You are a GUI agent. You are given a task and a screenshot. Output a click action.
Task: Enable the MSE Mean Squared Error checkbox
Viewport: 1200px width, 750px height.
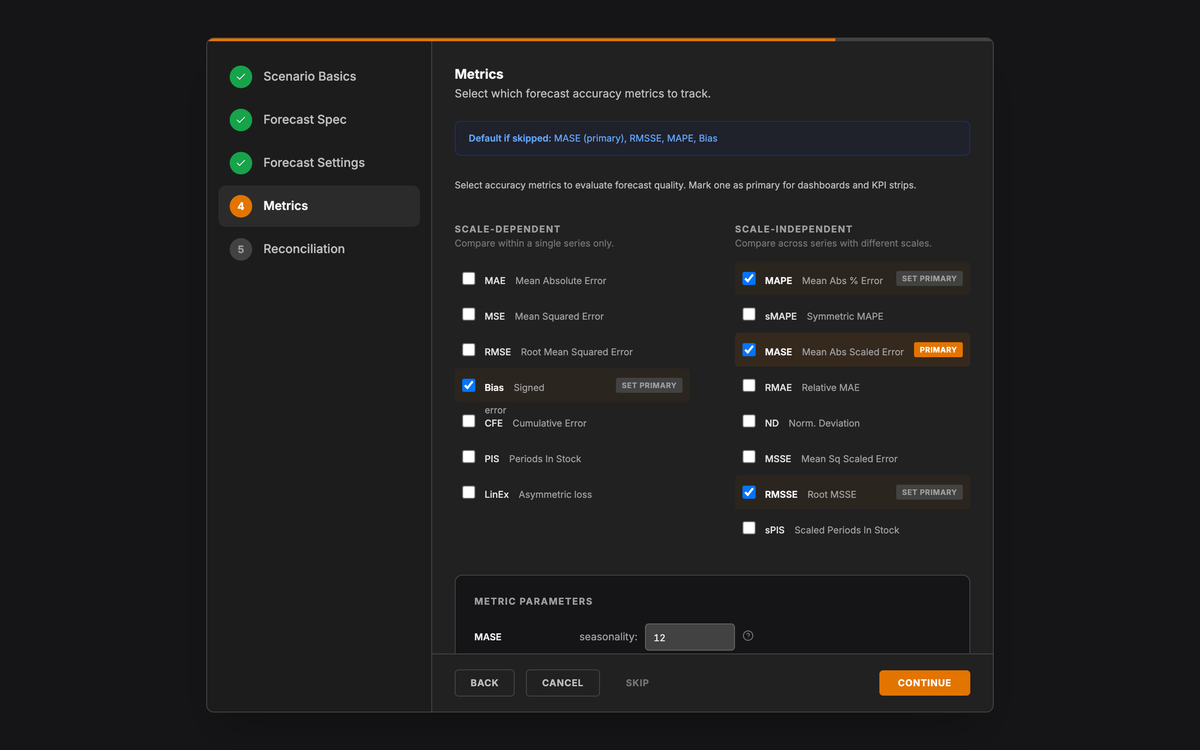click(x=469, y=315)
